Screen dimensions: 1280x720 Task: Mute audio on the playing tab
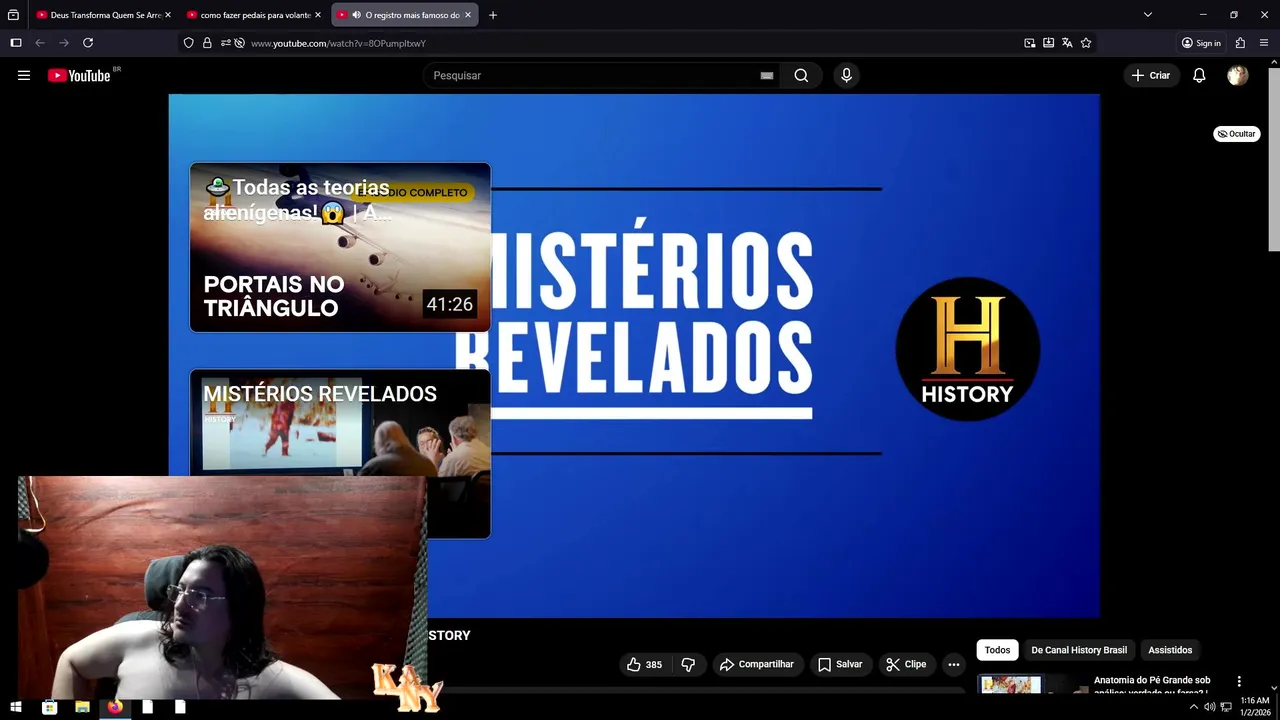[356, 15]
